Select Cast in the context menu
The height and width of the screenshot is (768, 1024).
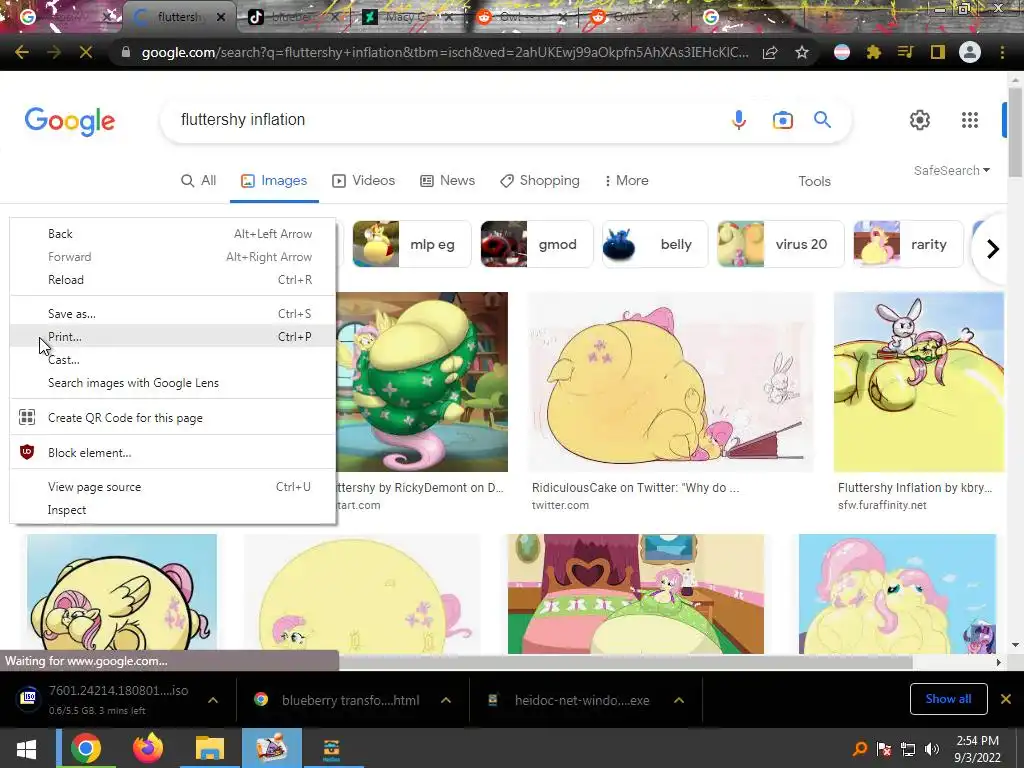coord(173,360)
